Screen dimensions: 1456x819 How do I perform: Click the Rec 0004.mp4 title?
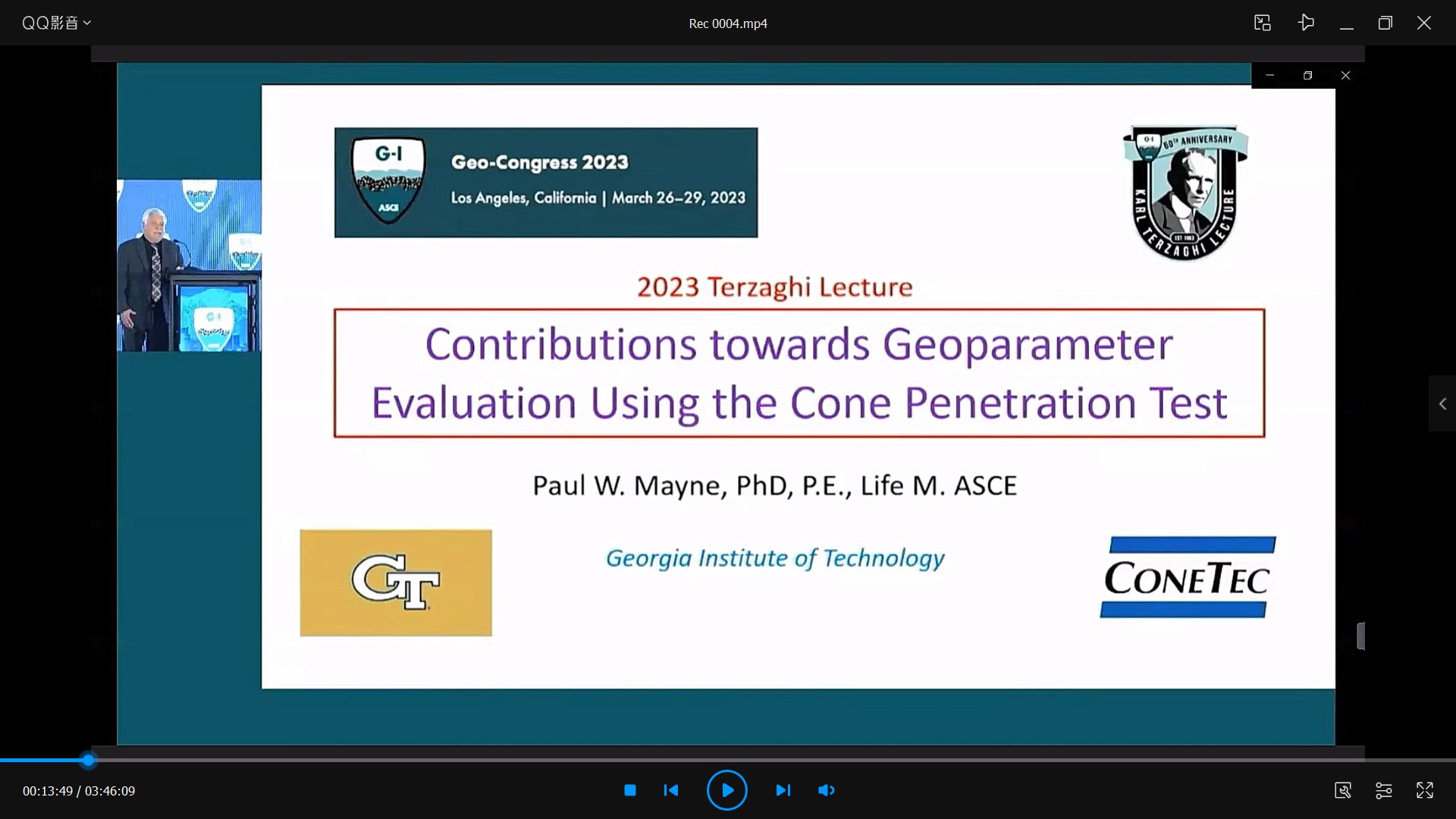pos(727,24)
